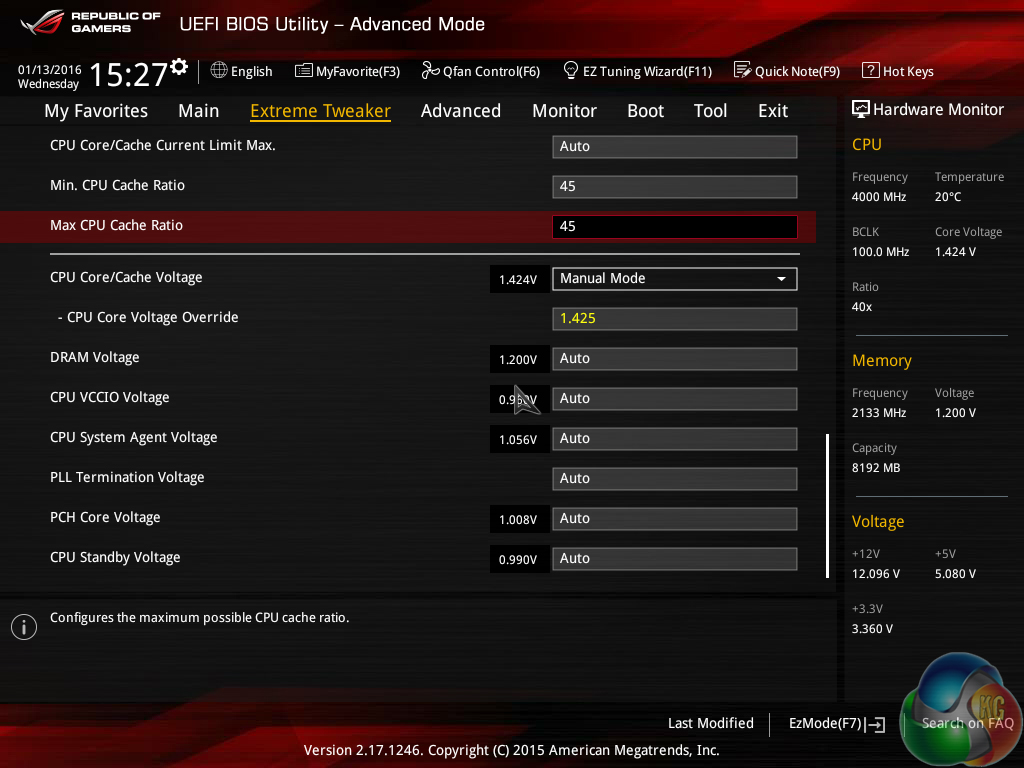Open Qfan Control fan icon
Viewport: 1024px width, 768px height.
[x=430, y=70]
